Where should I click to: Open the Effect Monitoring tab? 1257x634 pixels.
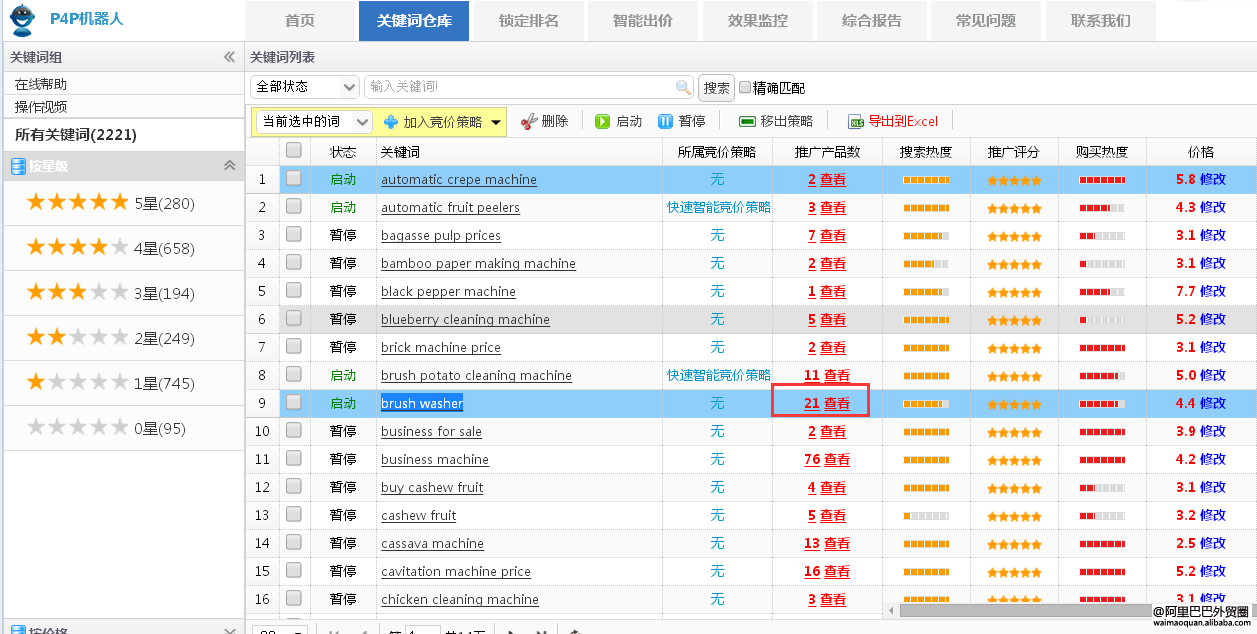point(757,21)
